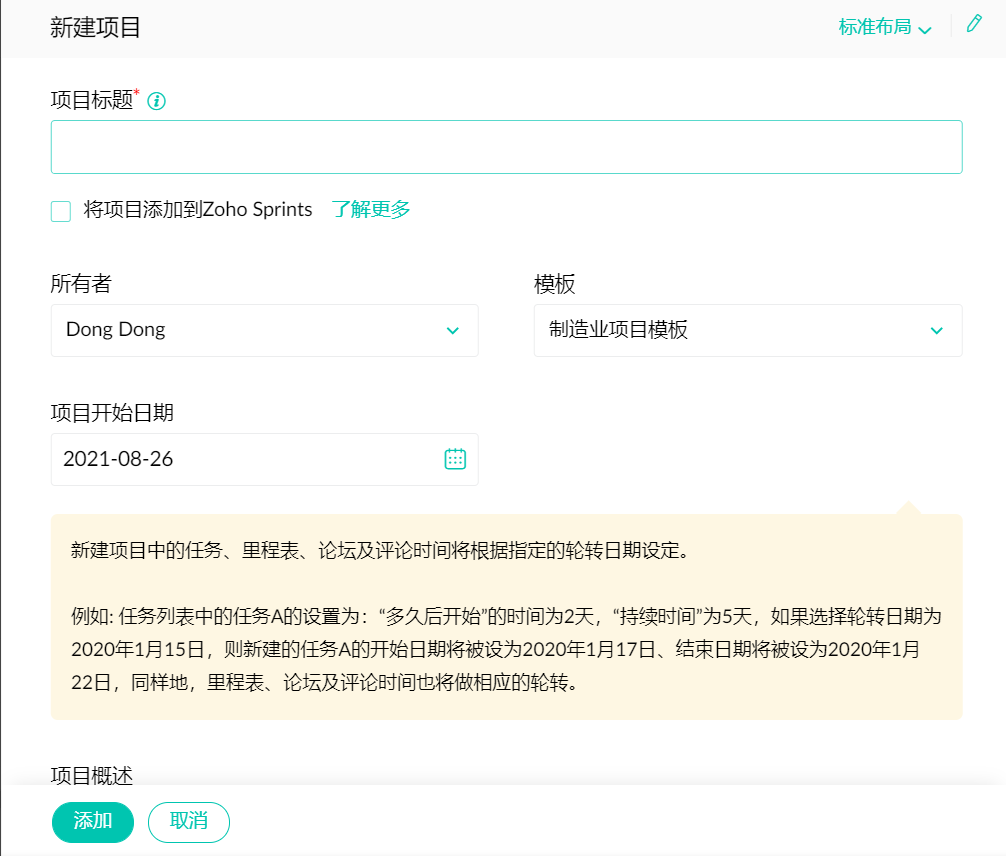Click the chevron next to 标准布局
Screen dimensions: 1006x856
(x=925, y=29)
